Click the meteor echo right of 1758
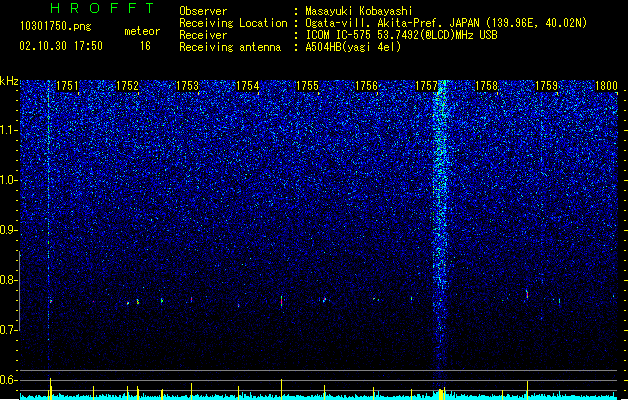The width and height of the screenshot is (629, 400). pos(527,294)
